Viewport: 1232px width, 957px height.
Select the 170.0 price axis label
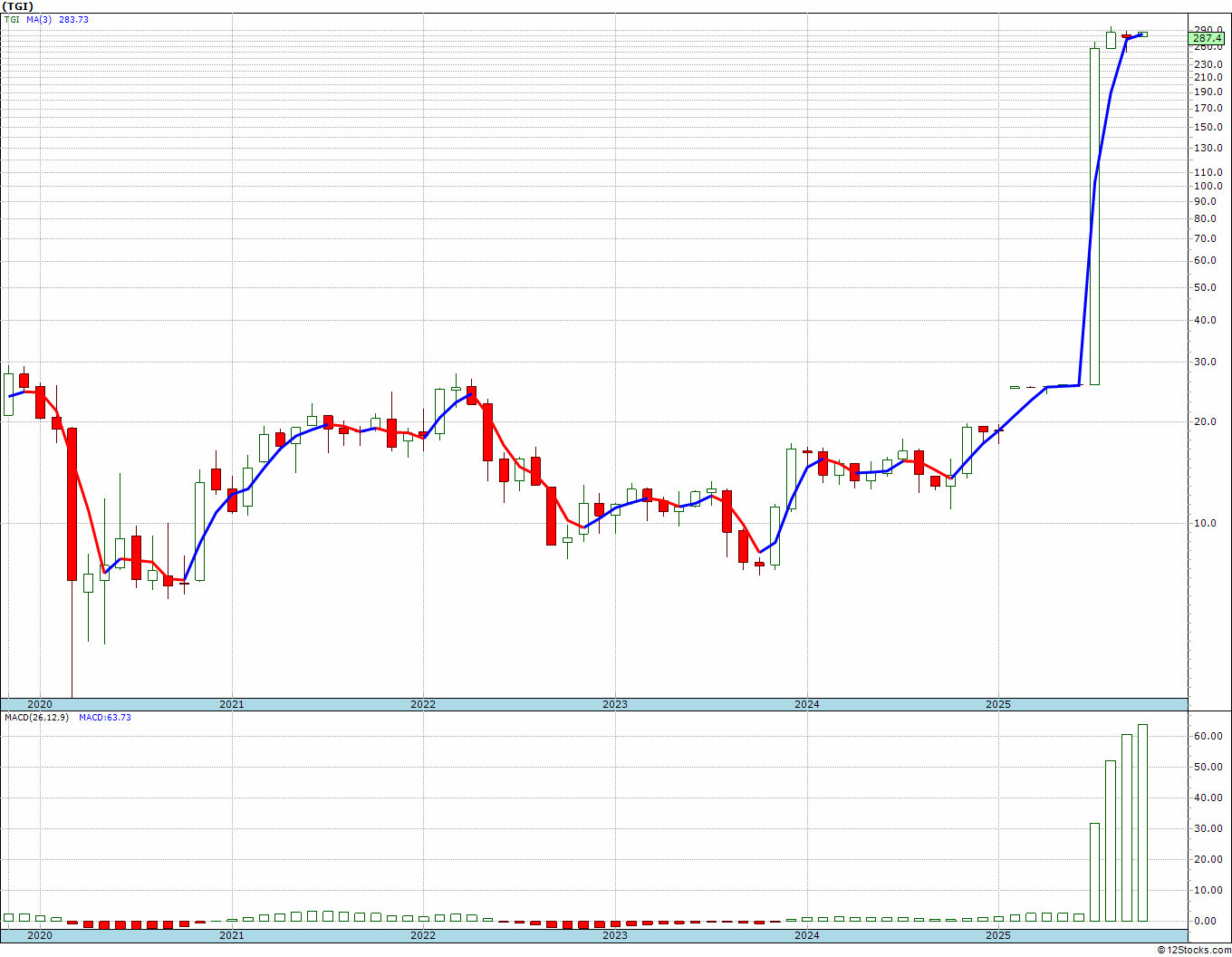pos(1208,108)
